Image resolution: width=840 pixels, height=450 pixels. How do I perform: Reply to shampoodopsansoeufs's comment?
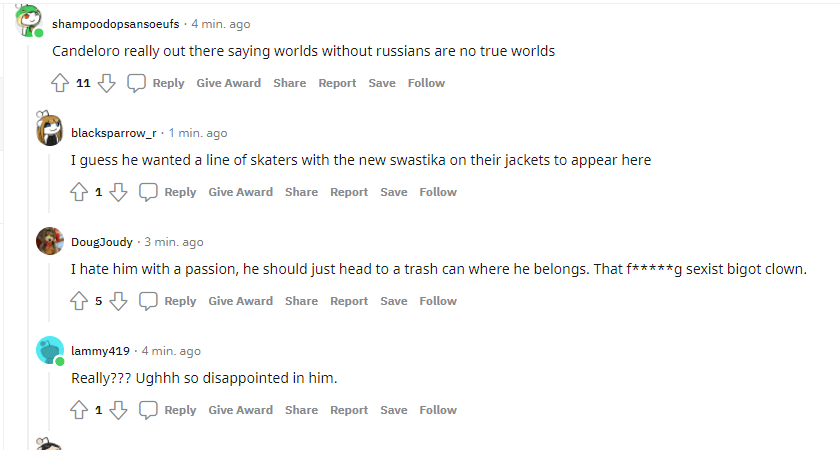pyautogui.click(x=157, y=83)
